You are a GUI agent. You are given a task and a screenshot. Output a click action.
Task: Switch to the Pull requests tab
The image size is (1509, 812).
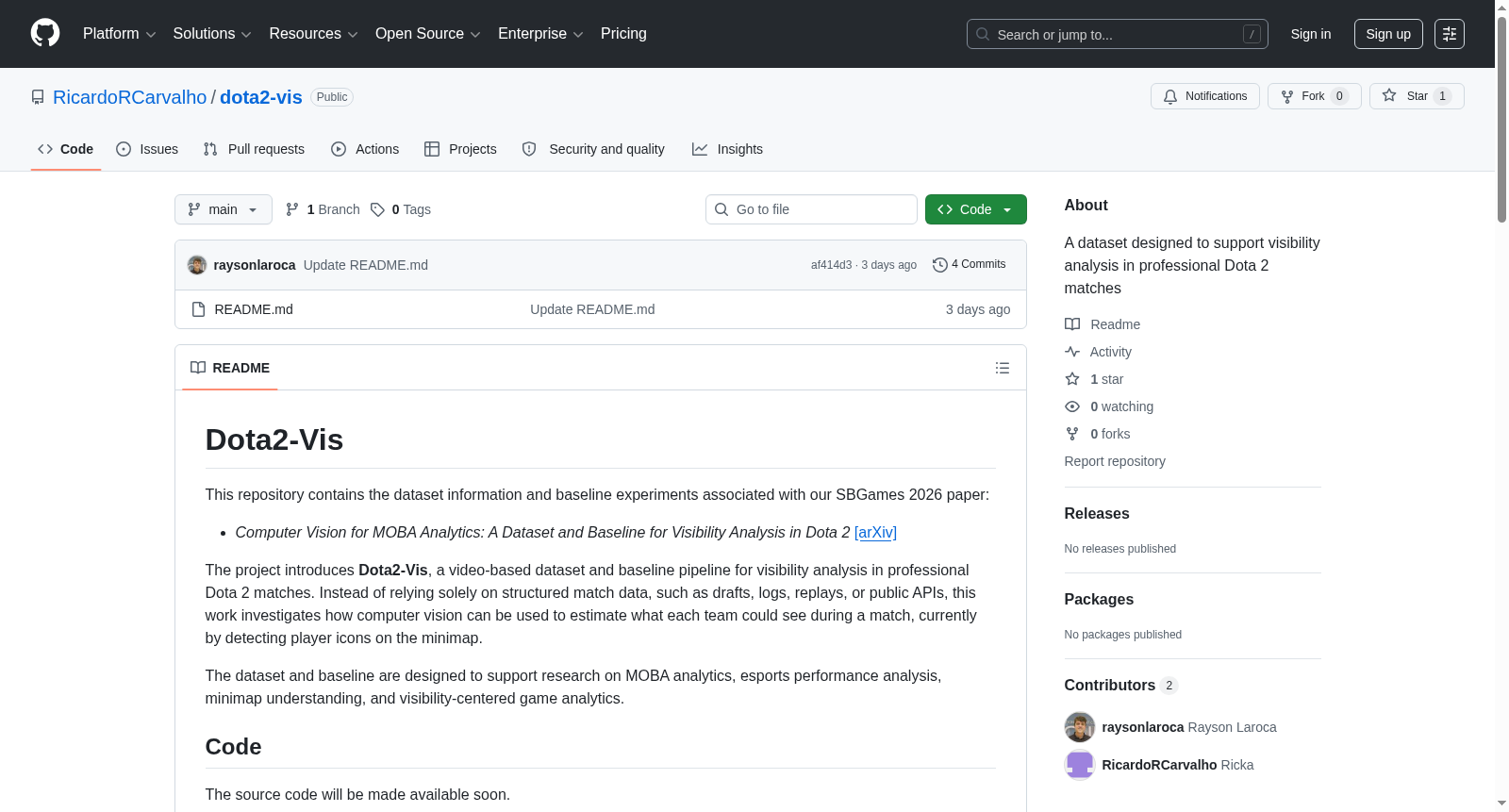pyautogui.click(x=254, y=149)
